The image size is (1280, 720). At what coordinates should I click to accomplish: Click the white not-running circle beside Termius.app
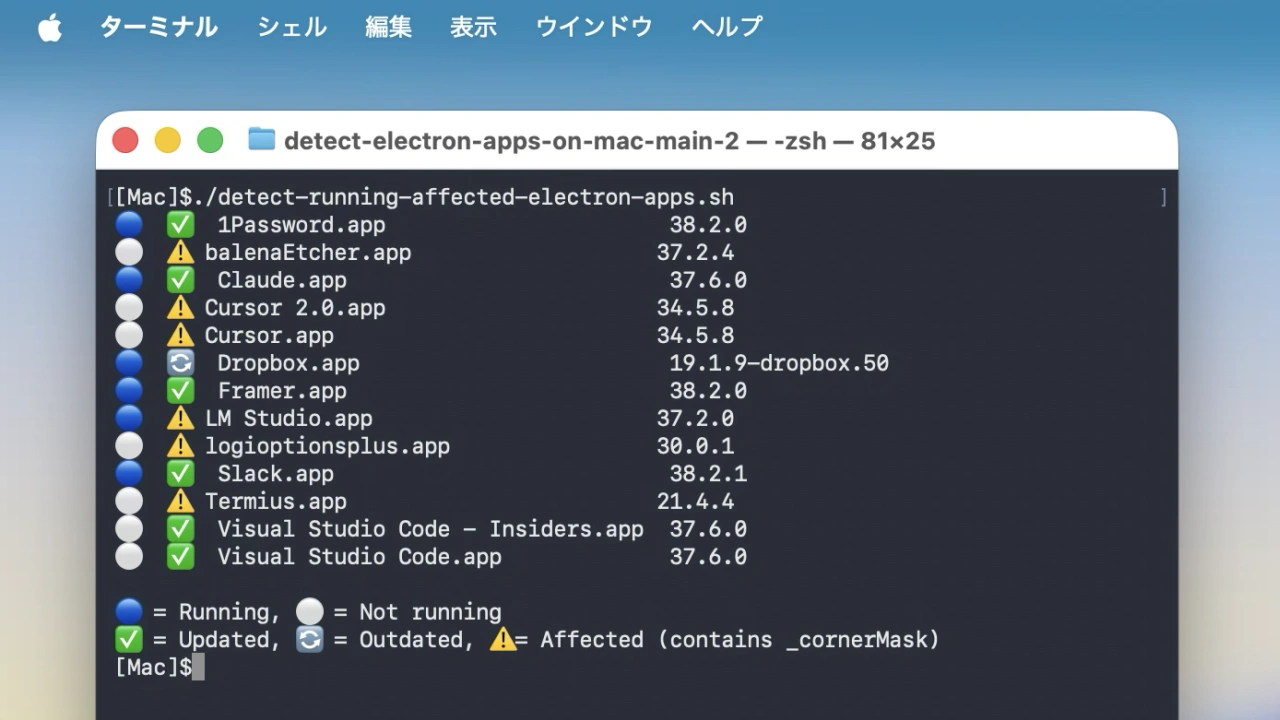coord(129,500)
